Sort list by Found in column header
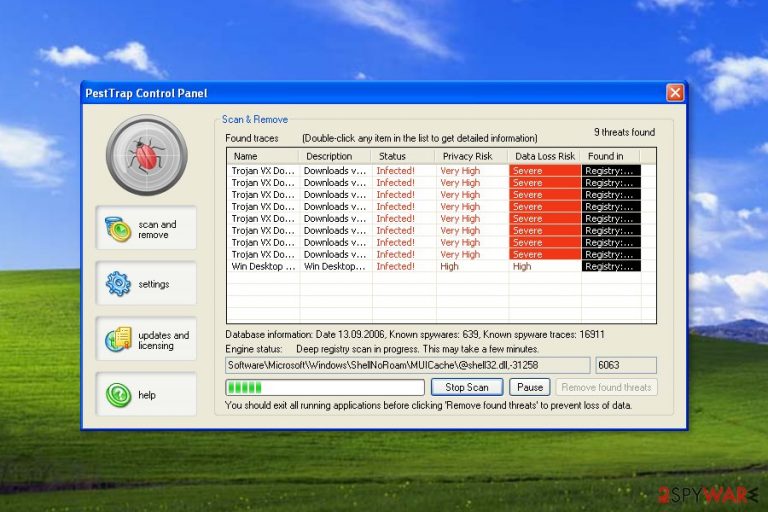This screenshot has width=768, height=512. point(611,156)
